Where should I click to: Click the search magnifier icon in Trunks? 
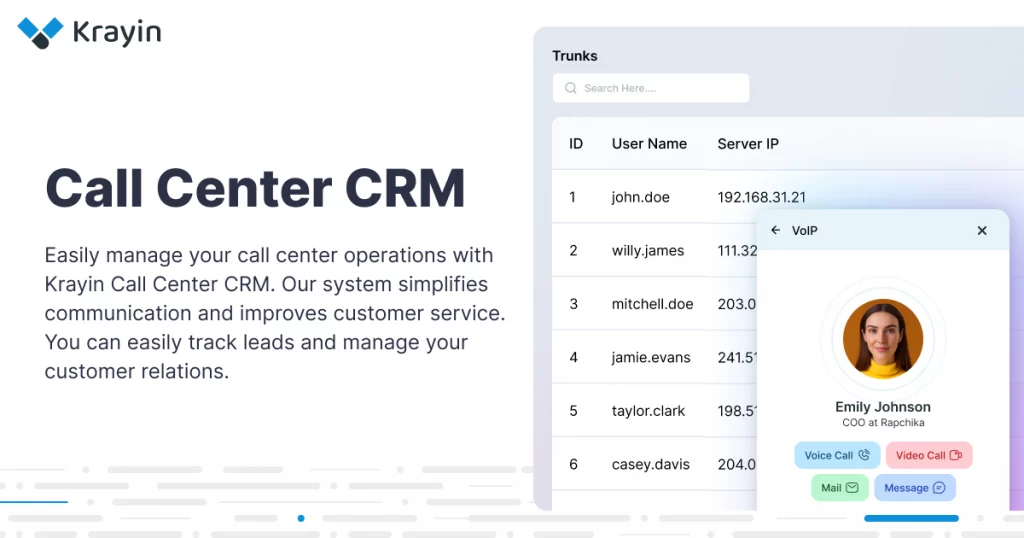click(571, 88)
